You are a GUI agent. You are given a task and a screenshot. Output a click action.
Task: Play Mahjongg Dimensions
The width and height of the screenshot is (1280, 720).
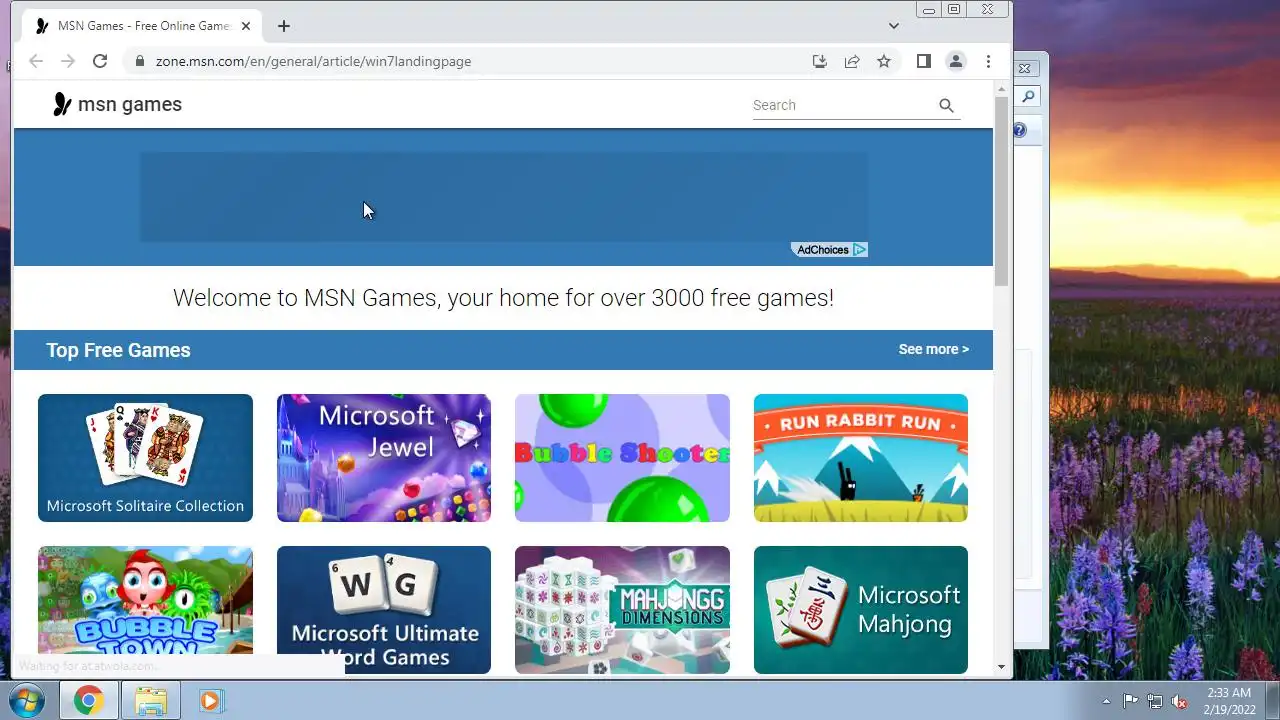[x=622, y=610]
